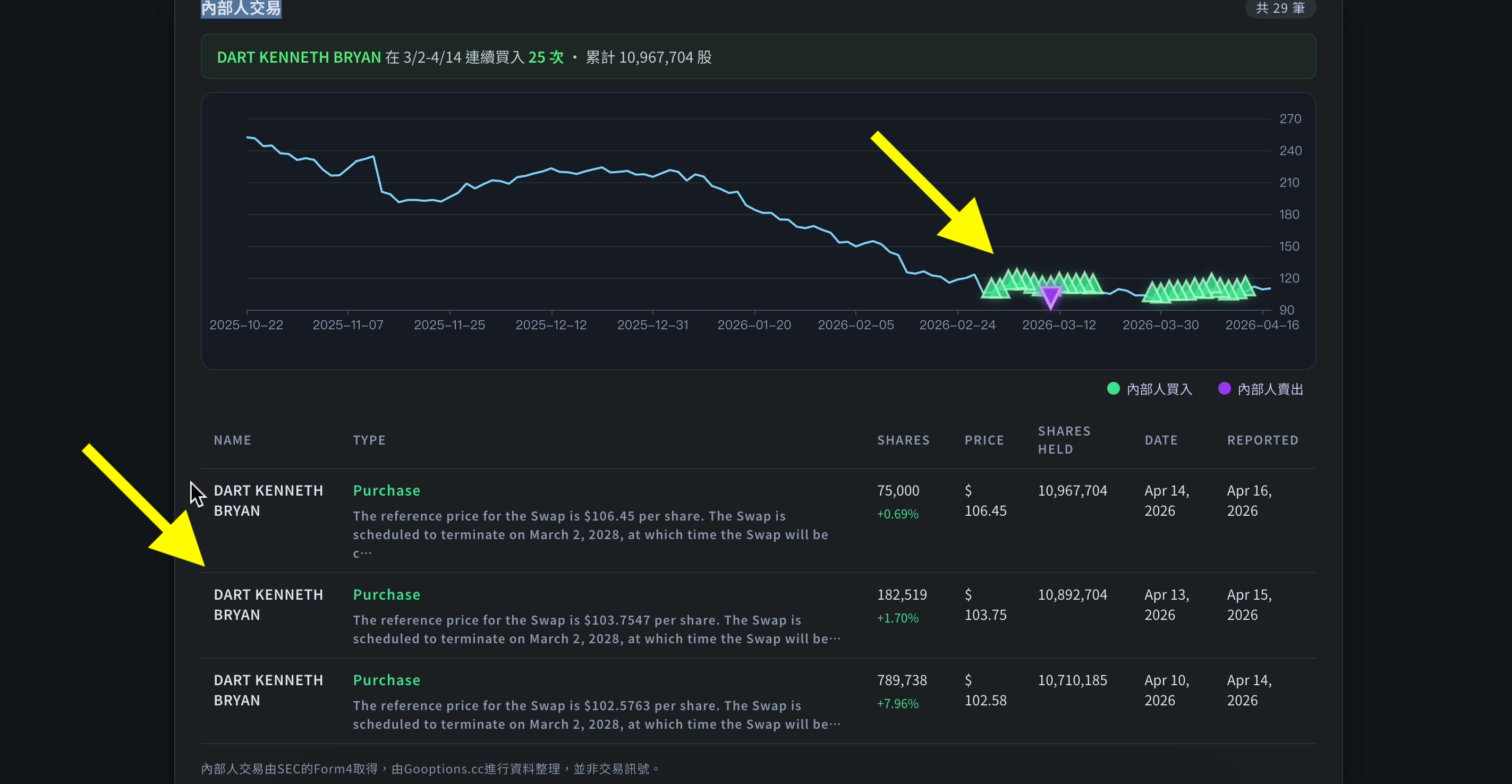Image resolution: width=1512 pixels, height=784 pixels.
Task: Click the rightmost green buy triangle marker
Action: 1245,286
